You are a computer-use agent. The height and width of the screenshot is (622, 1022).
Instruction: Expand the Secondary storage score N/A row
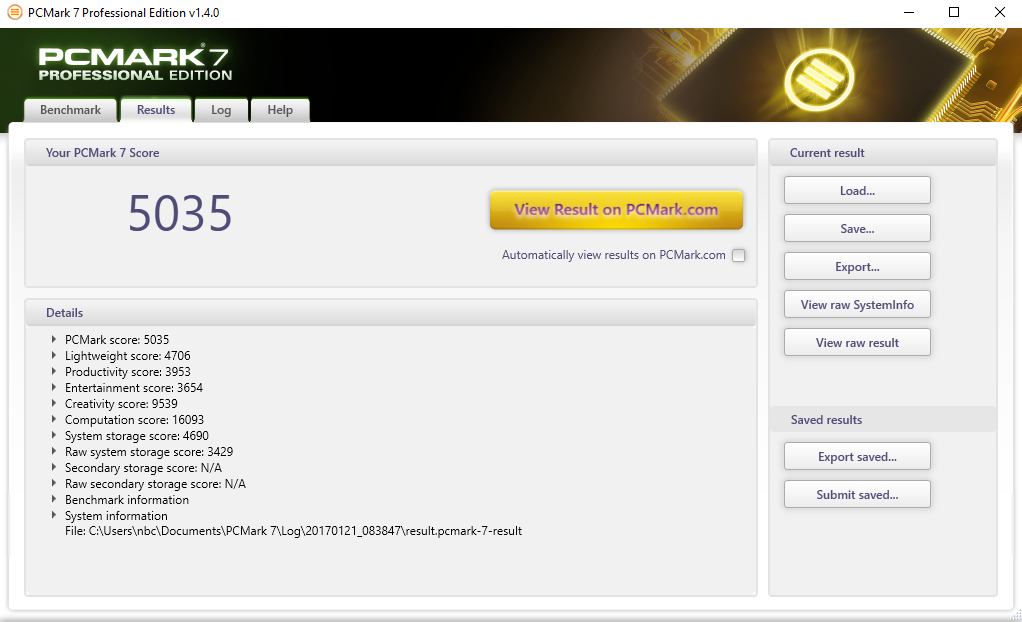point(53,467)
